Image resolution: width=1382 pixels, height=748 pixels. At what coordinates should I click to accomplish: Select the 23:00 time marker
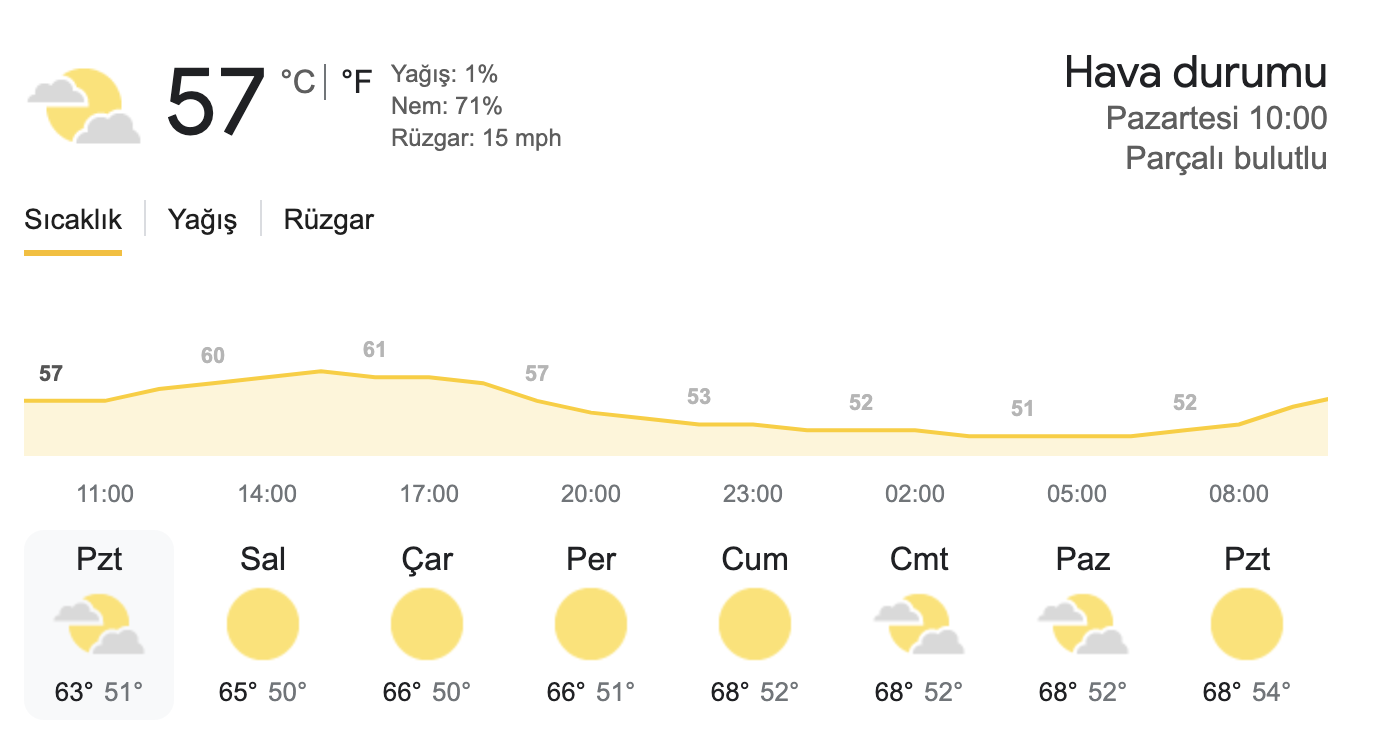point(753,493)
